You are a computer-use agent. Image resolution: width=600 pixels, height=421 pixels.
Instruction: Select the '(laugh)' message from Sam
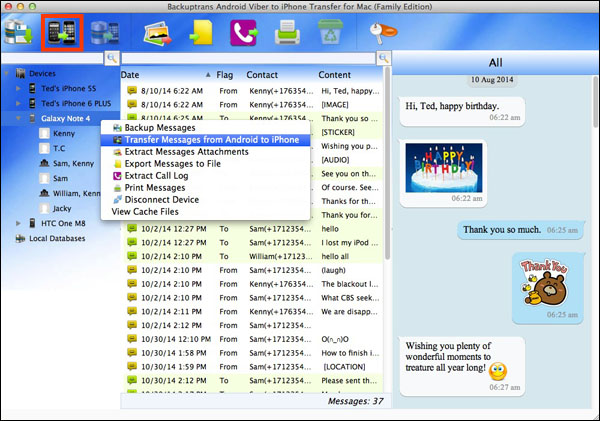click(253, 270)
